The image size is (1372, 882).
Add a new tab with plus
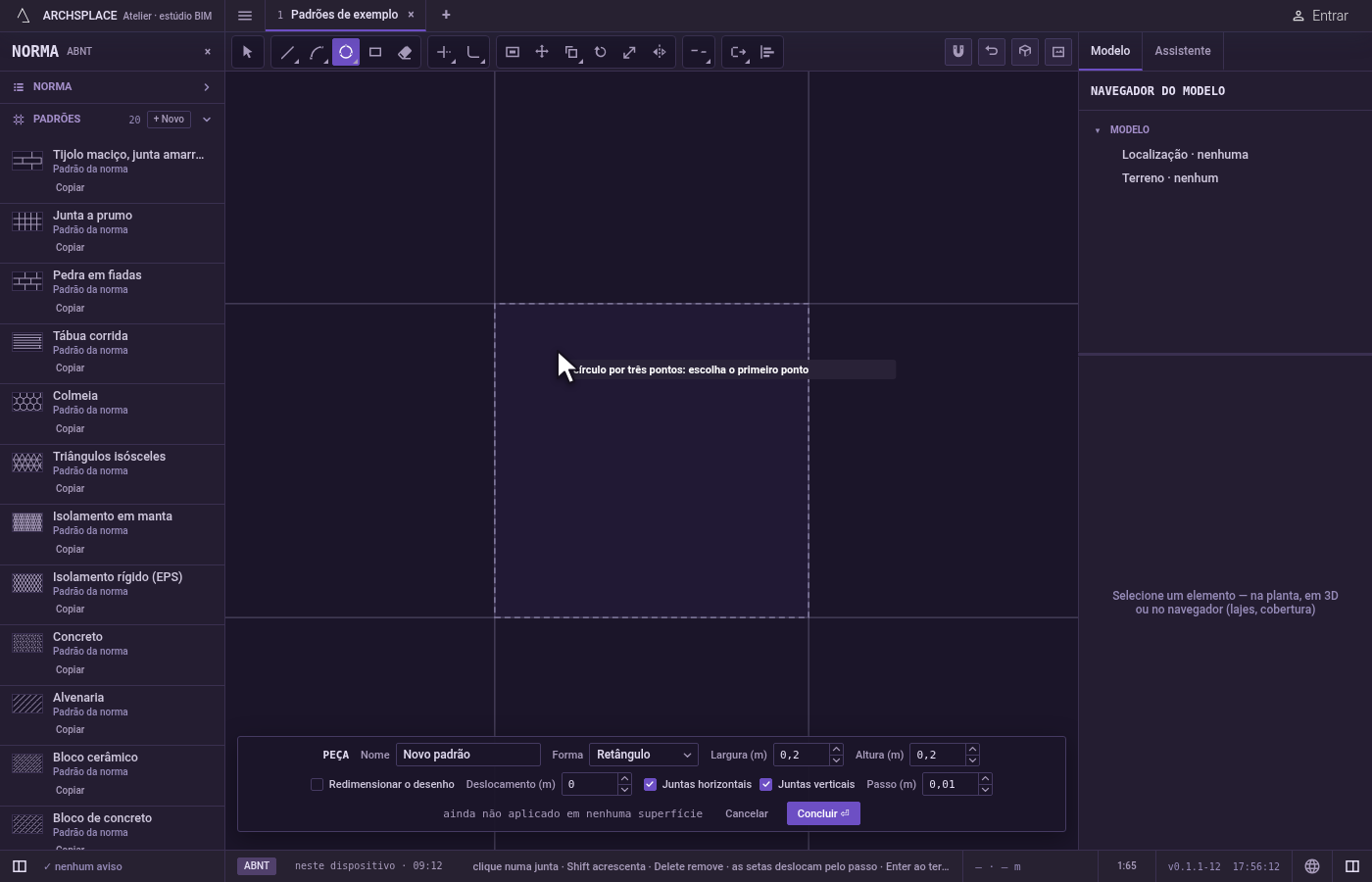coord(446,15)
